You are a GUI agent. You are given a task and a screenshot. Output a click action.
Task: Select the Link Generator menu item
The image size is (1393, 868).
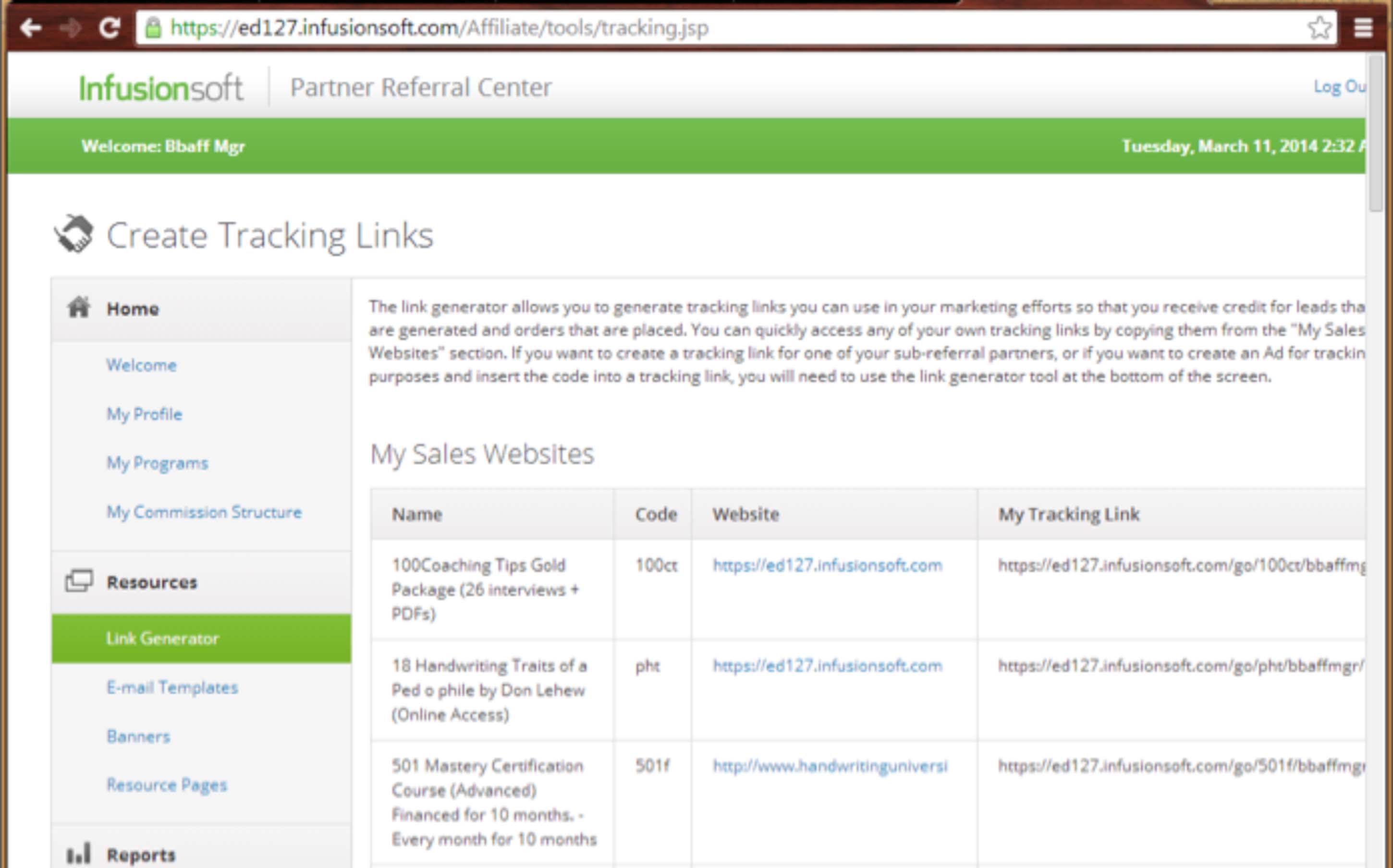point(201,639)
